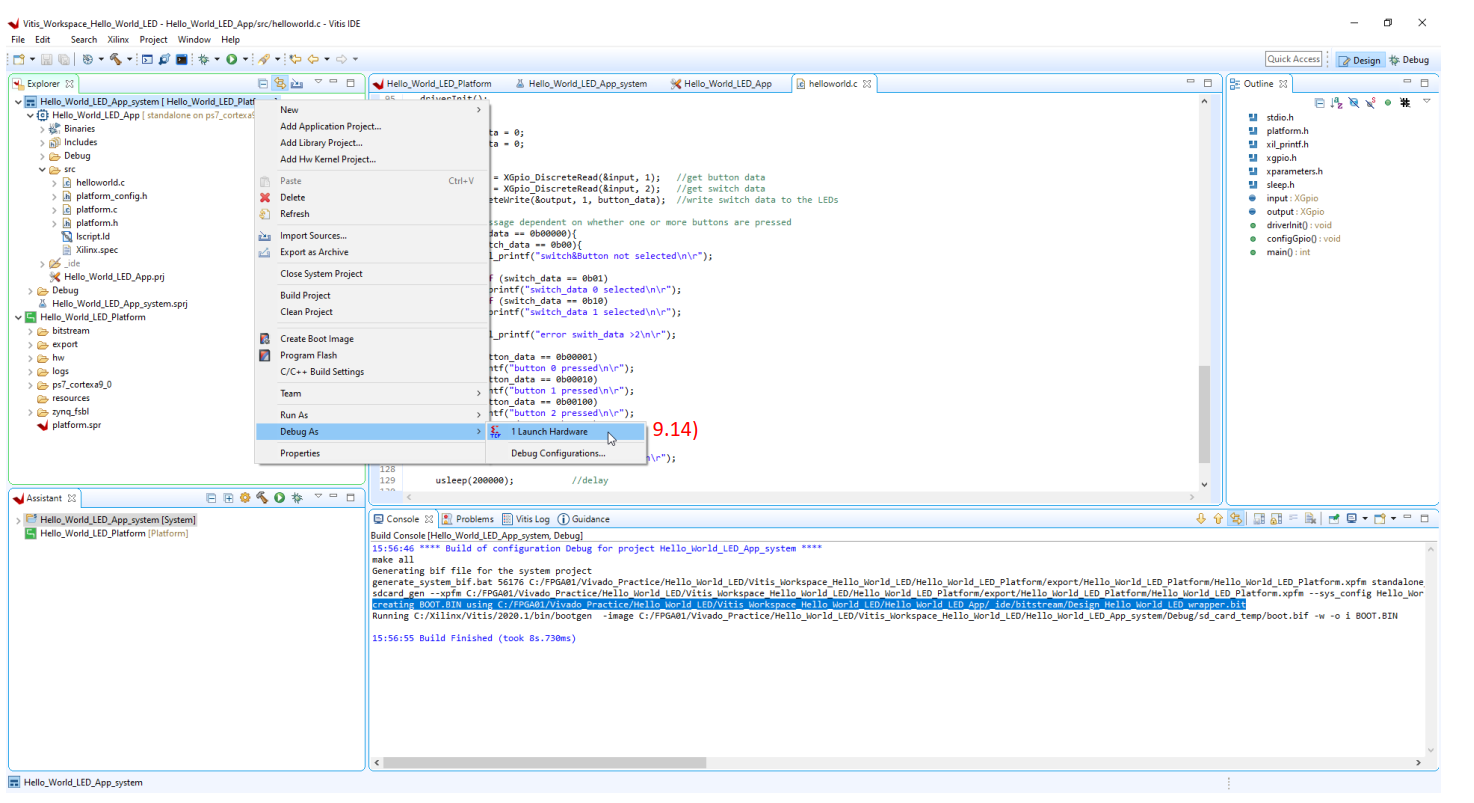Open Outline panel view menu triangle
The height and width of the screenshot is (803, 1474).
point(1427,100)
